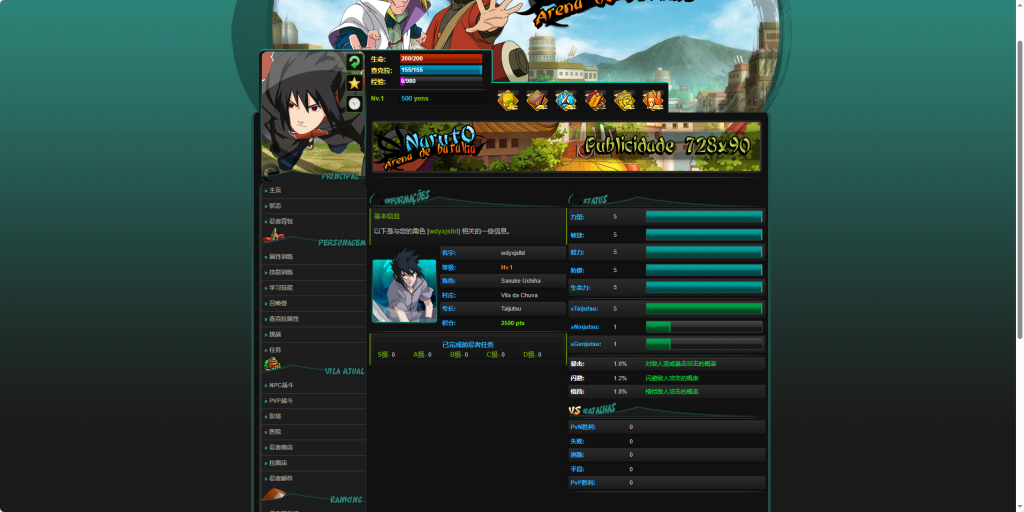1024x512 pixels.
Task: Click the 1.8% block rate value
Action: (x=620, y=392)
